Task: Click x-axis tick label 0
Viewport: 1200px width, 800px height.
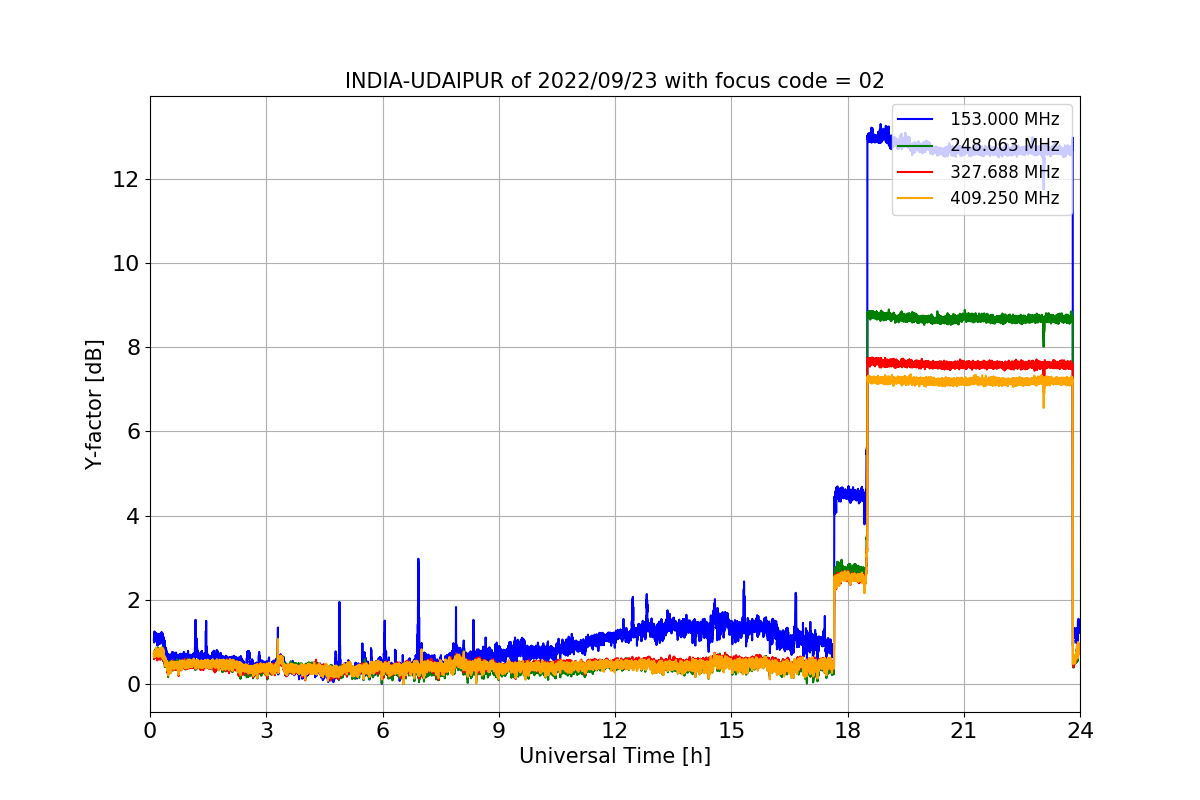Action: pyautogui.click(x=150, y=730)
